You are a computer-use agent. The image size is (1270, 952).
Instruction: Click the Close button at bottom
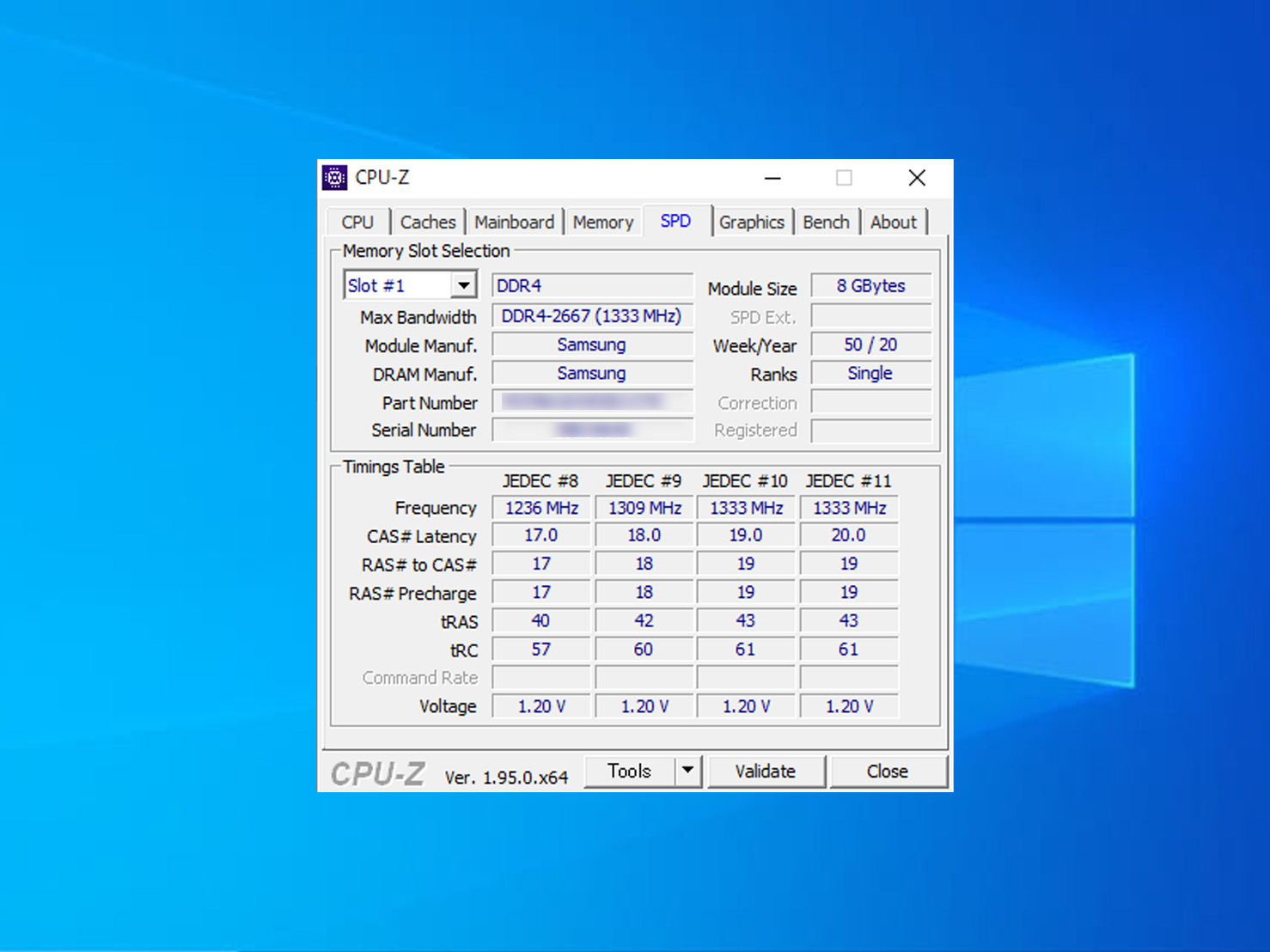tap(888, 771)
